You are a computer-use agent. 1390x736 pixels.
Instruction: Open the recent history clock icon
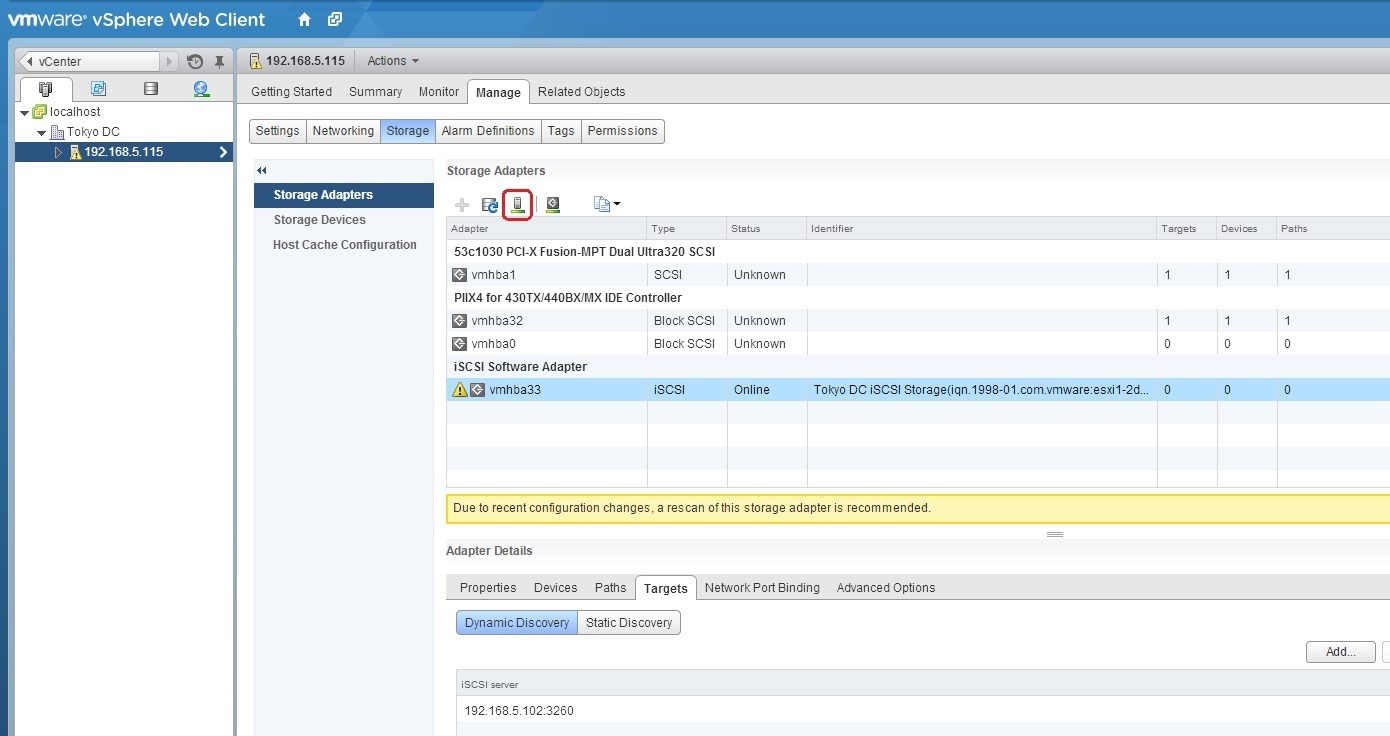click(x=195, y=62)
